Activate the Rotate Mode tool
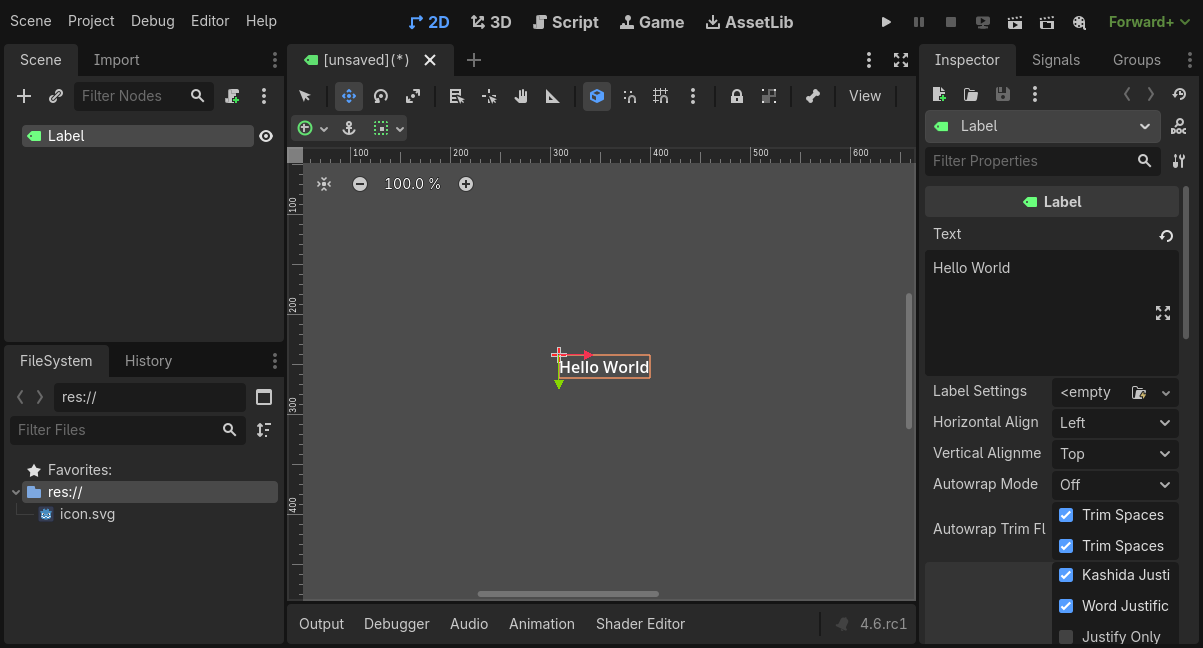The image size is (1203, 648). tap(380, 96)
